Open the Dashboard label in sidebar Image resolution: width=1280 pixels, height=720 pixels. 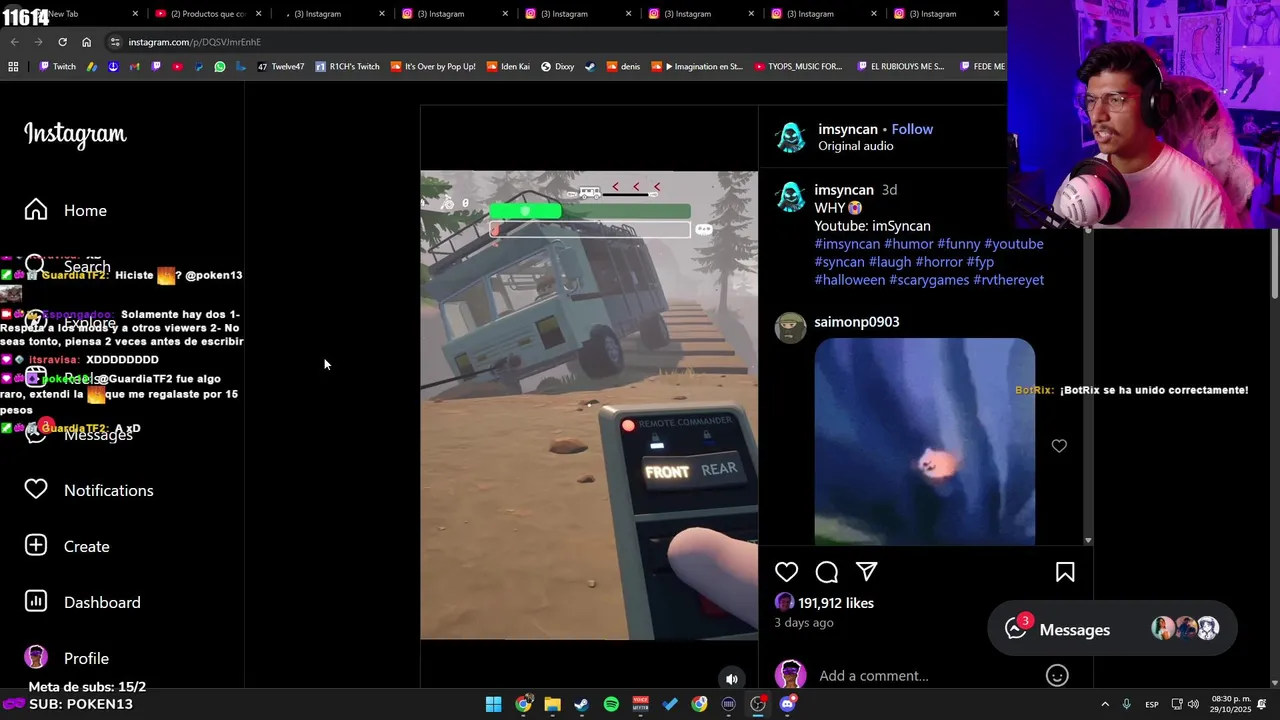[102, 602]
